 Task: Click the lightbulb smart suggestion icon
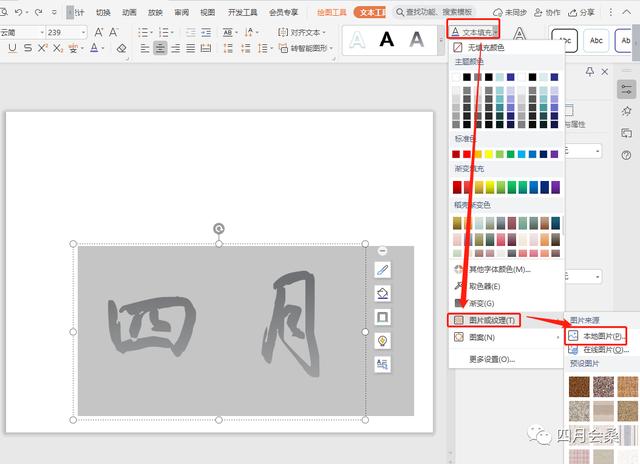pyautogui.click(x=382, y=341)
